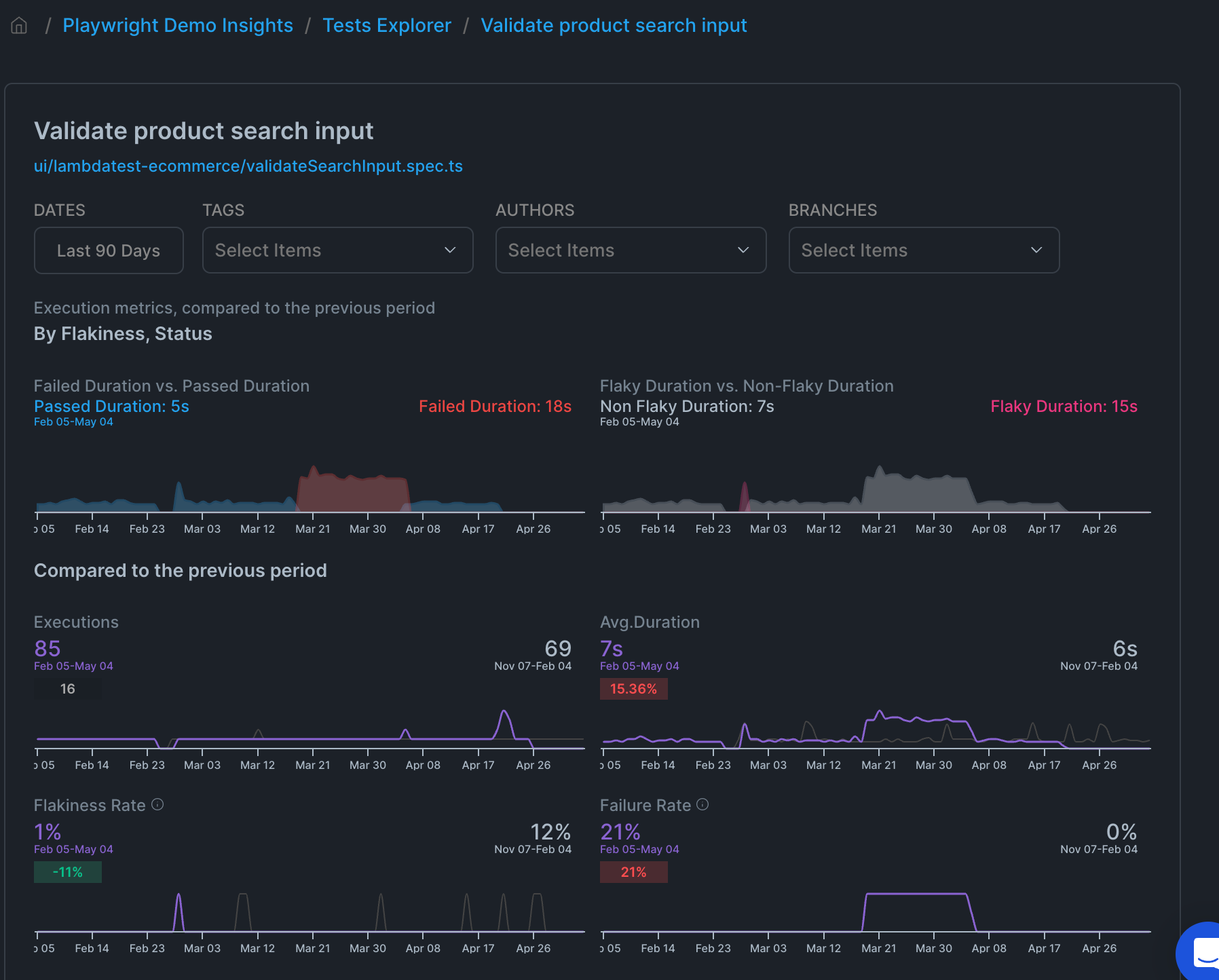Click Validate product search input breadcrumb

click(614, 26)
